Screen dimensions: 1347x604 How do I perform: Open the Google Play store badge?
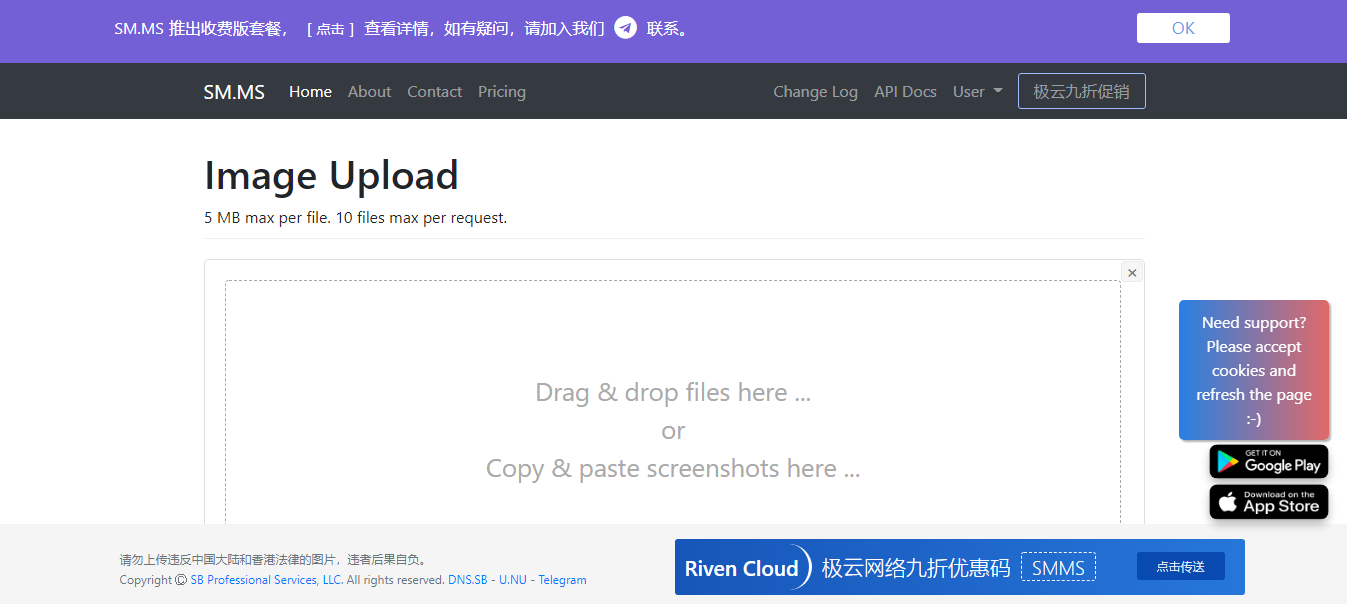[x=1268, y=462]
